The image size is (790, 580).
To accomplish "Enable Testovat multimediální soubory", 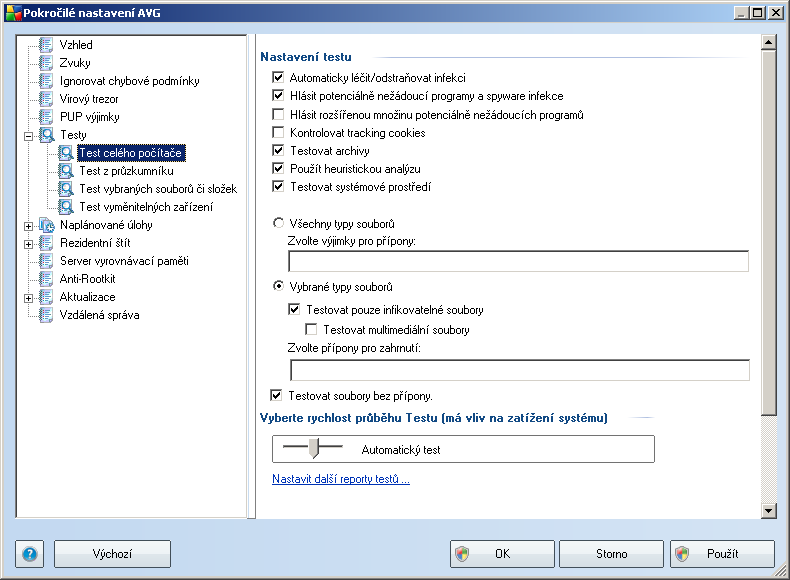I will click(311, 330).
